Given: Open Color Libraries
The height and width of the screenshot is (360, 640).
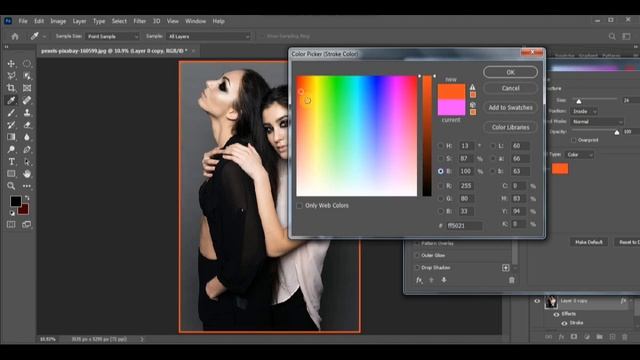Looking at the screenshot, I should 510,127.
